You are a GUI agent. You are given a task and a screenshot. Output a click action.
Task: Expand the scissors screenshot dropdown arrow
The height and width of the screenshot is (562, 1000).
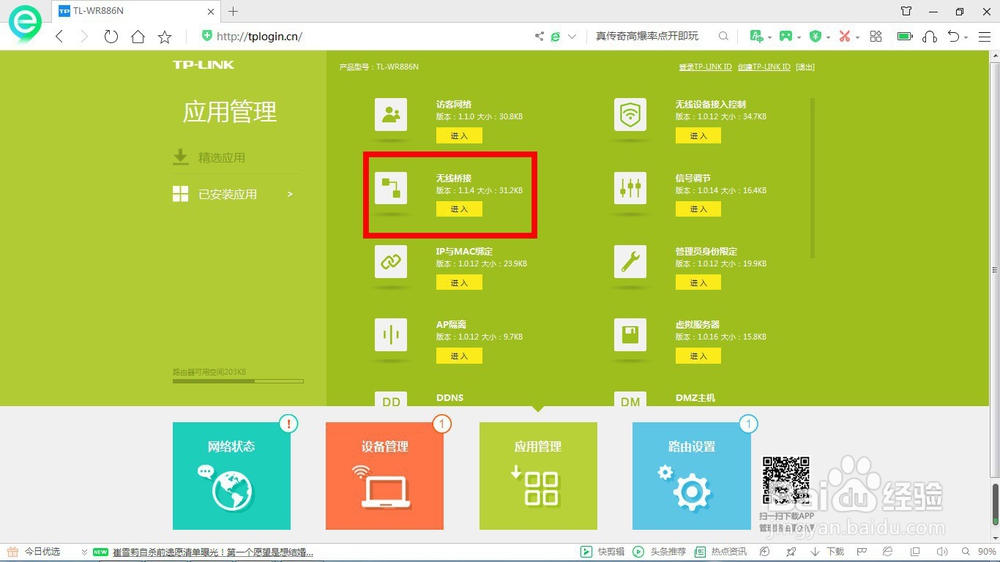tap(857, 38)
